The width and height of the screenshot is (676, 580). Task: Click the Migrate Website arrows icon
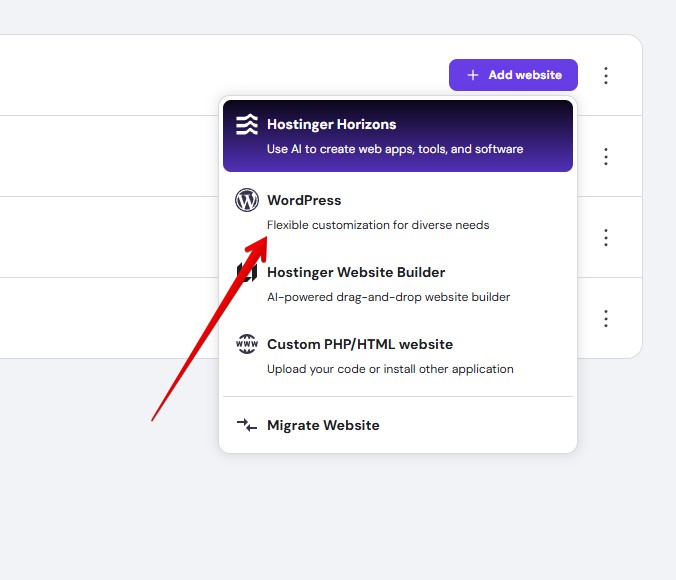(247, 425)
